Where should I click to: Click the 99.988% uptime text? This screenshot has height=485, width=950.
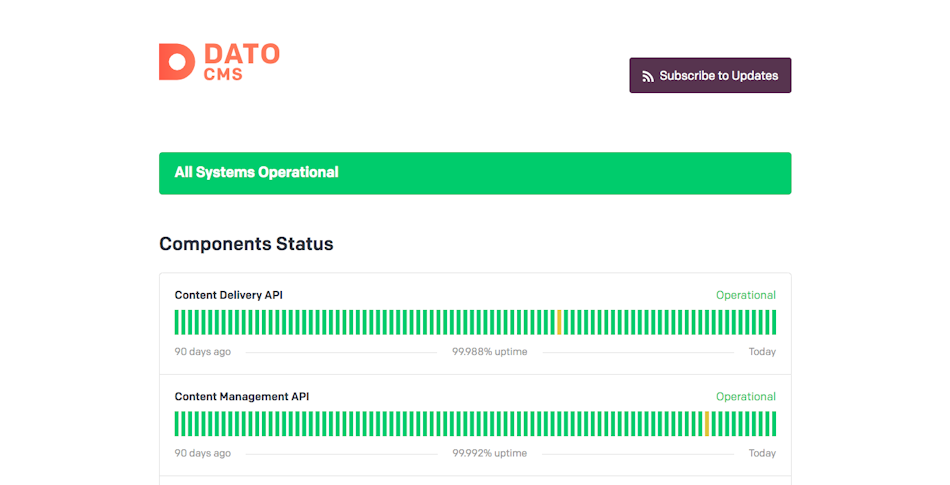pyautogui.click(x=490, y=352)
